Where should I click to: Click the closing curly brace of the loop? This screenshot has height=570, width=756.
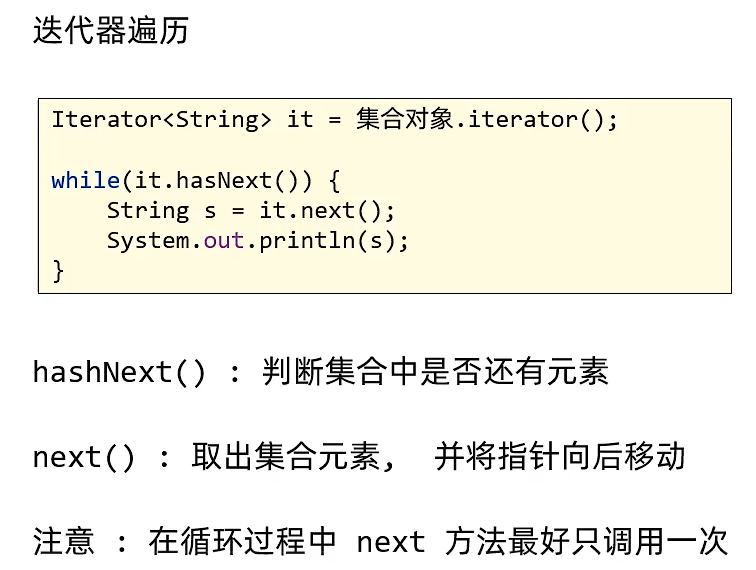[58, 271]
